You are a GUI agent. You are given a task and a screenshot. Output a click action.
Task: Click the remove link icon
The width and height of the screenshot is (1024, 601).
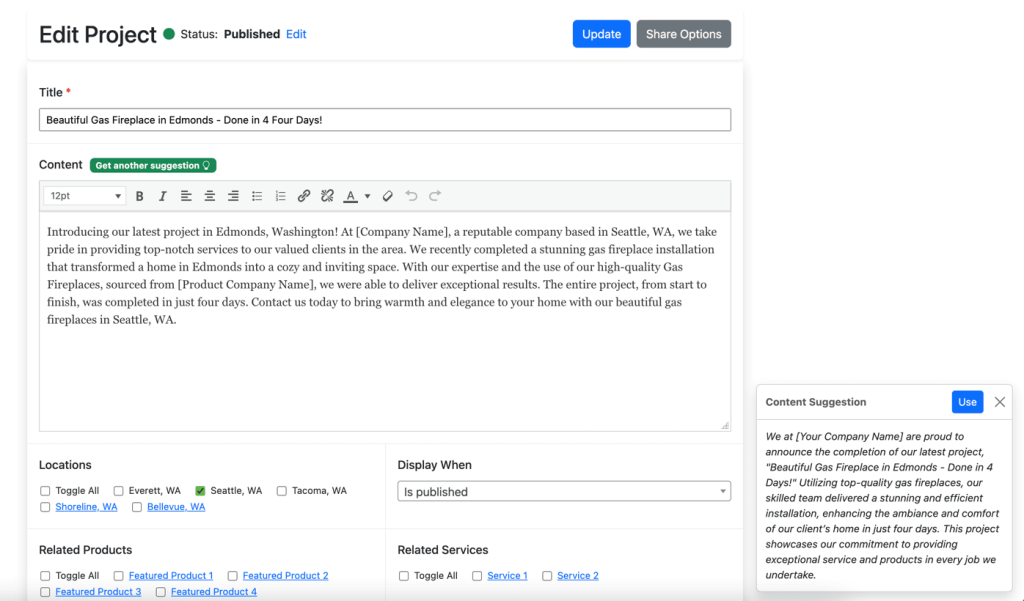(327, 196)
